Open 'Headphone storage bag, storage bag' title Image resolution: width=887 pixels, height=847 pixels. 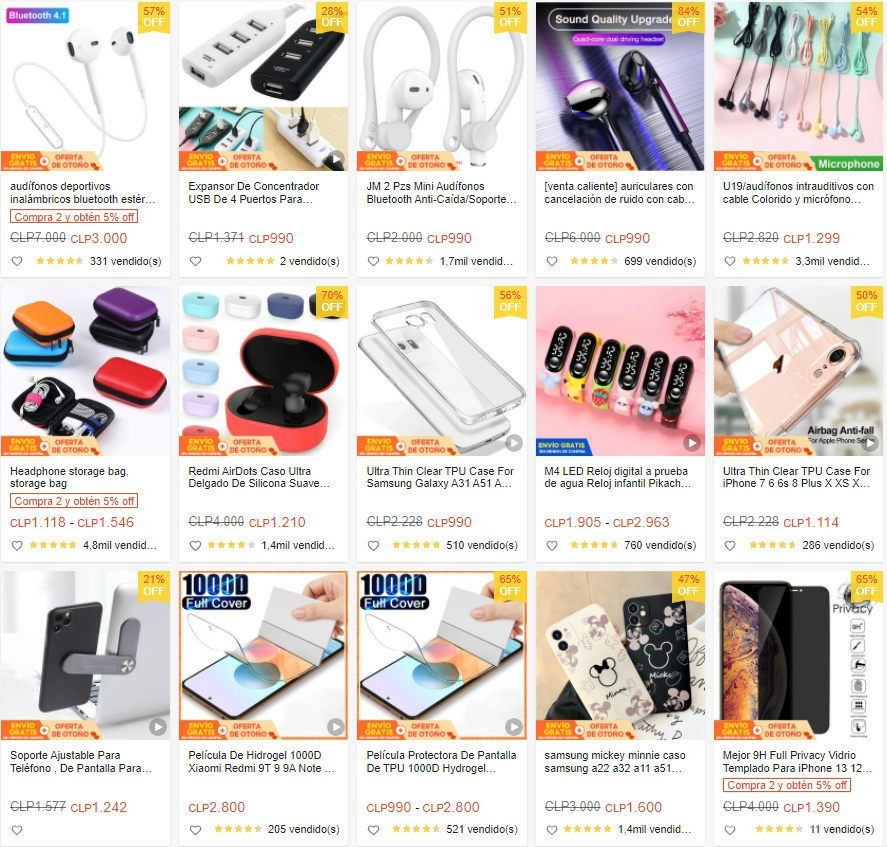pos(70,477)
